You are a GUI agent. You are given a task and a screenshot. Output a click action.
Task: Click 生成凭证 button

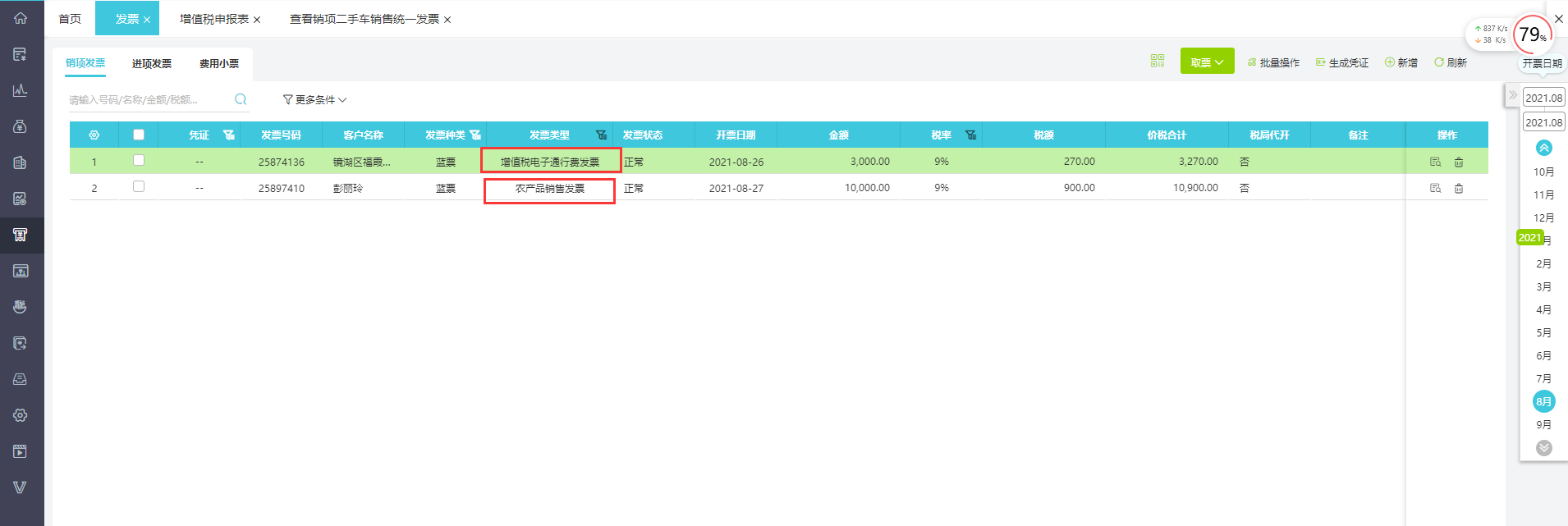point(1342,62)
